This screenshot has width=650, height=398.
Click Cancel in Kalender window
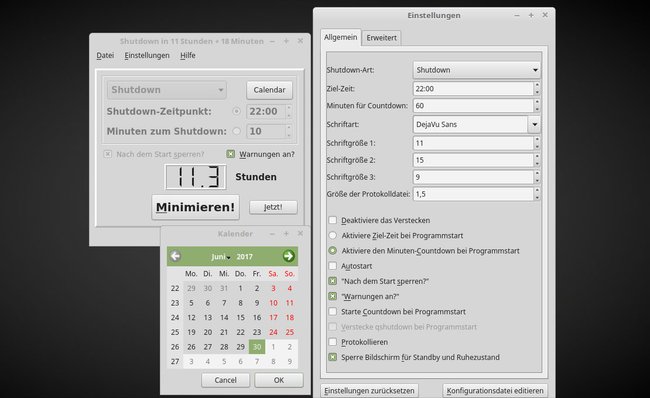[226, 380]
